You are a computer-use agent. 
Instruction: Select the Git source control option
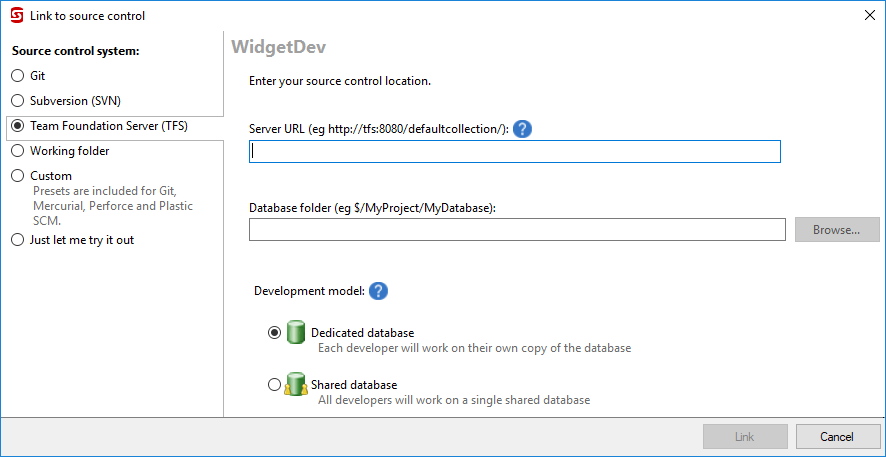[x=17, y=76]
